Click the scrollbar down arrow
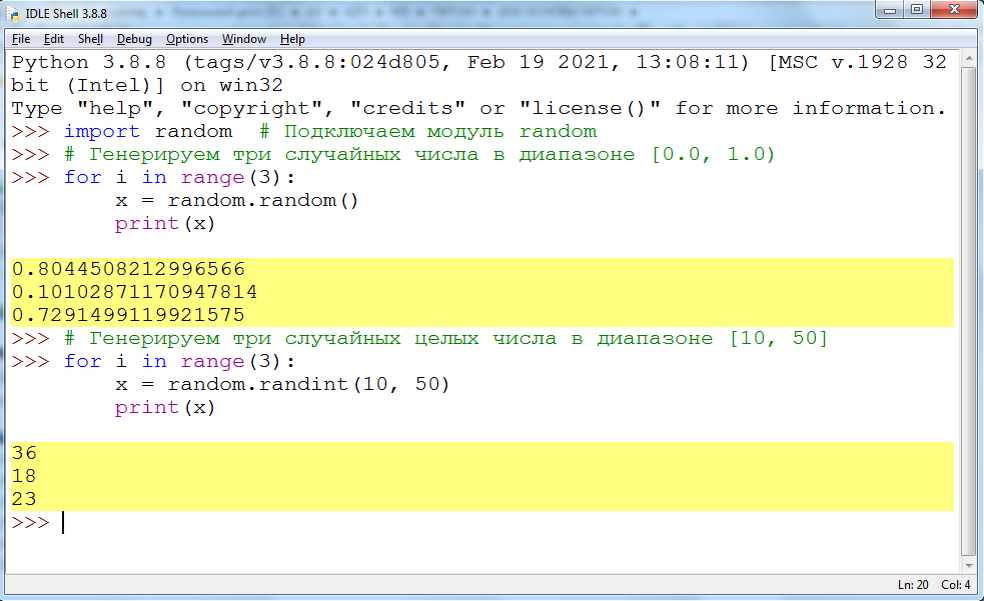This screenshot has width=984, height=601. click(x=969, y=566)
